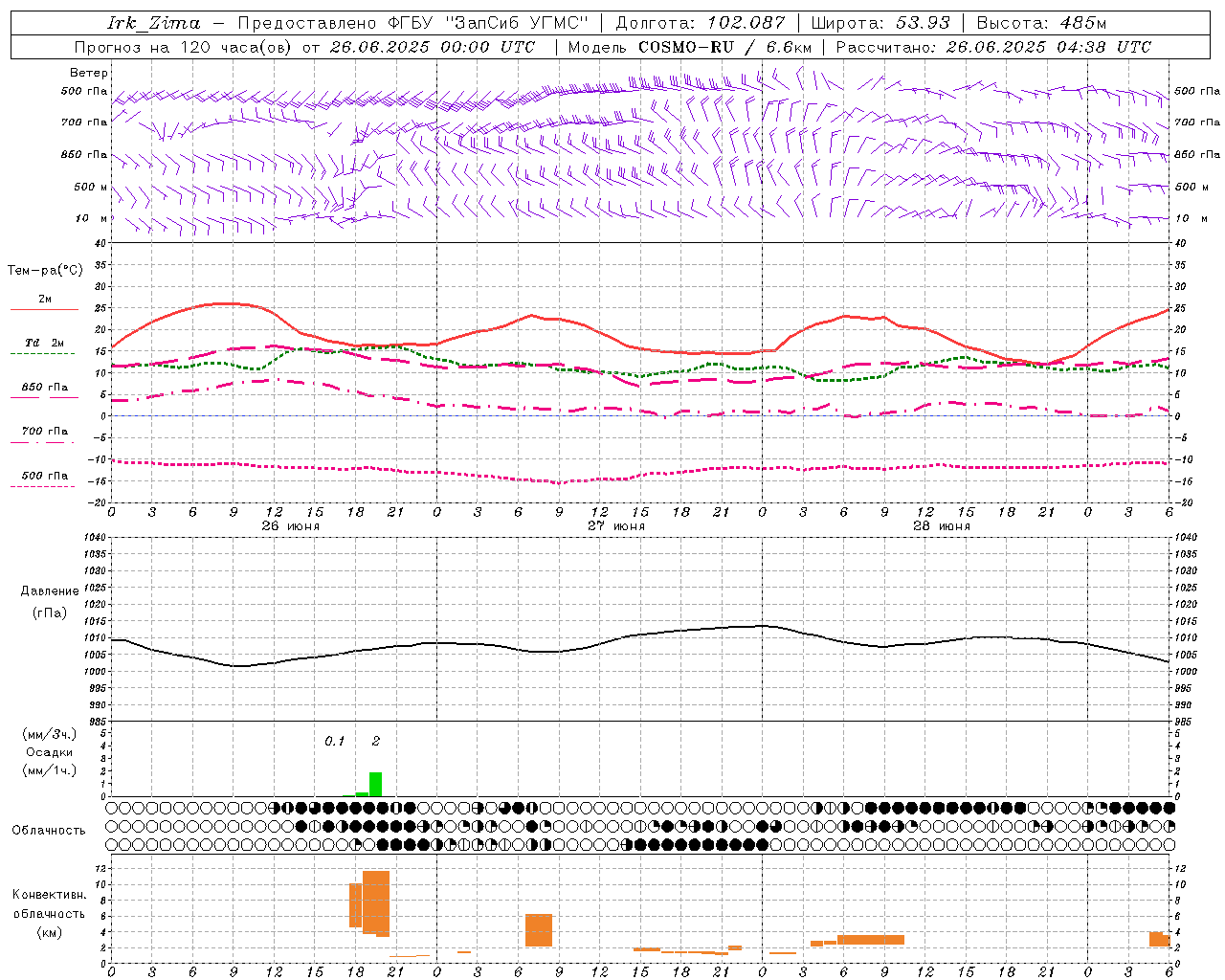Click the station name Irk_Zima in the header
This screenshot has width=1225, height=980.
[154, 23]
